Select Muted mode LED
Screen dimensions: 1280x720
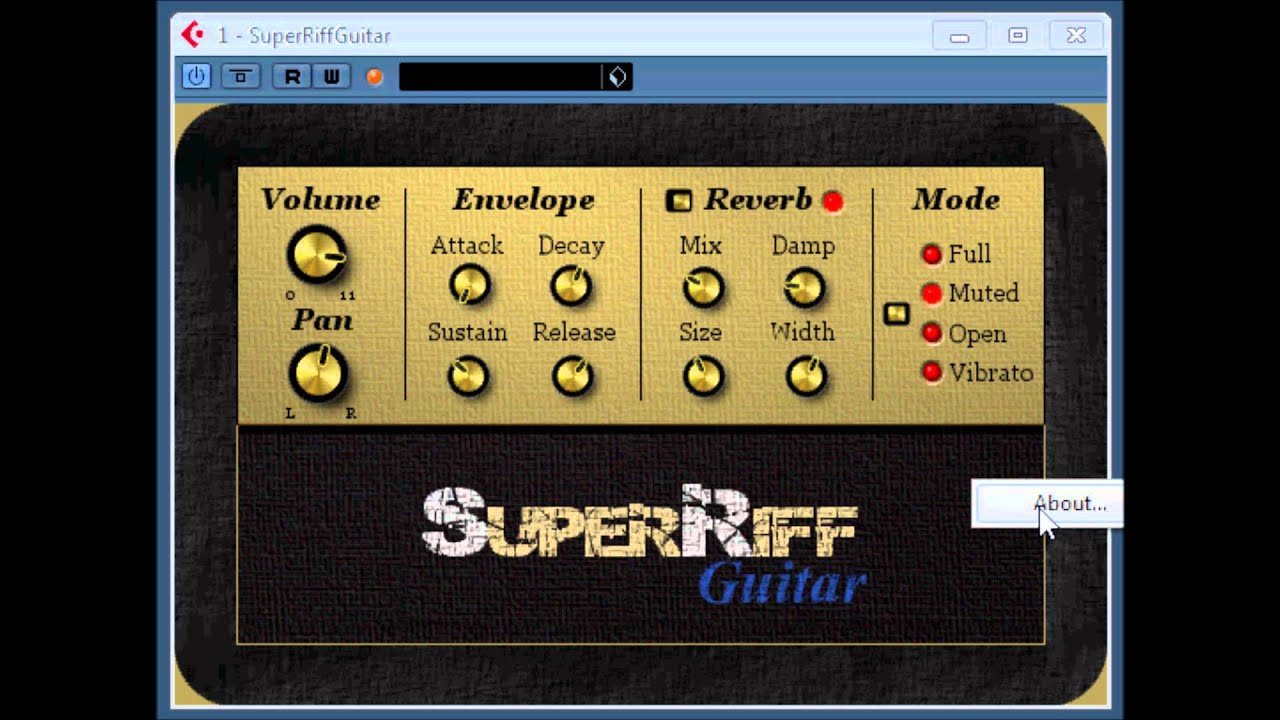click(931, 293)
